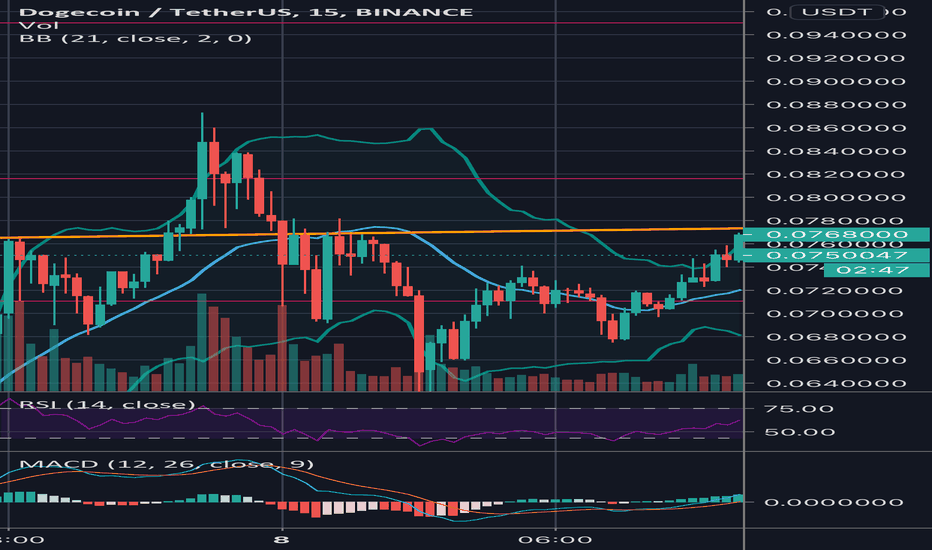Select the Vol indicator label
932x550 pixels.
pos(39,25)
